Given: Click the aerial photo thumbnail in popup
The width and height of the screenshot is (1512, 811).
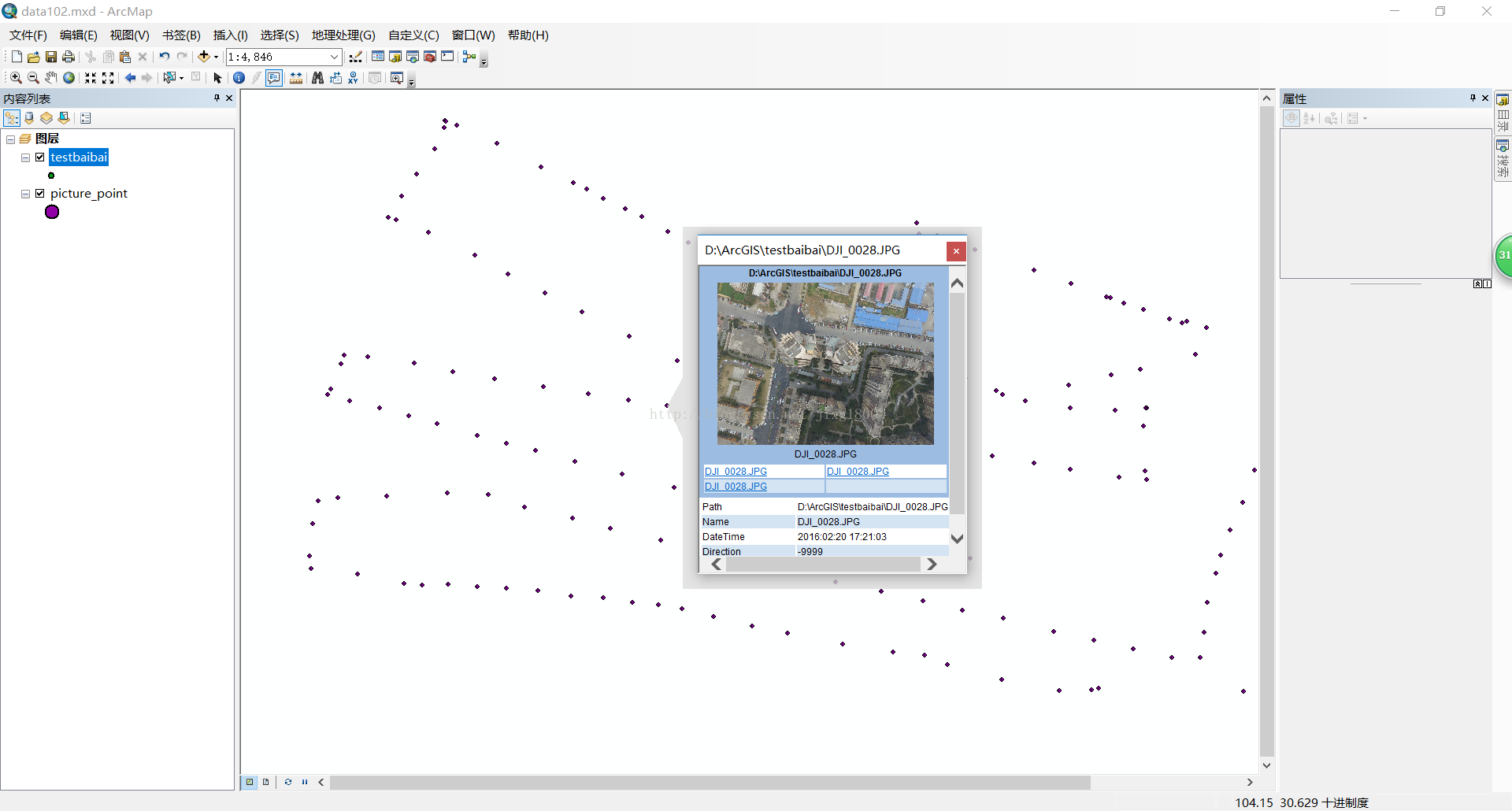Looking at the screenshot, I should 825,364.
